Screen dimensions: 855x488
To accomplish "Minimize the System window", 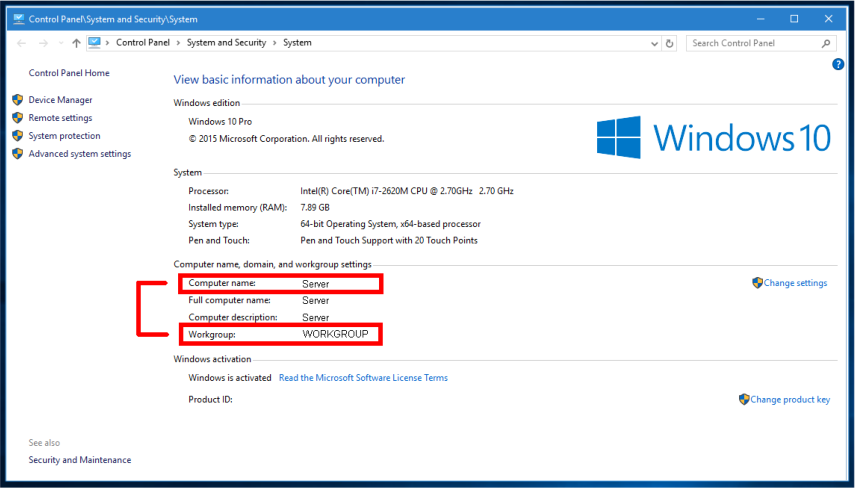I will [x=761, y=19].
